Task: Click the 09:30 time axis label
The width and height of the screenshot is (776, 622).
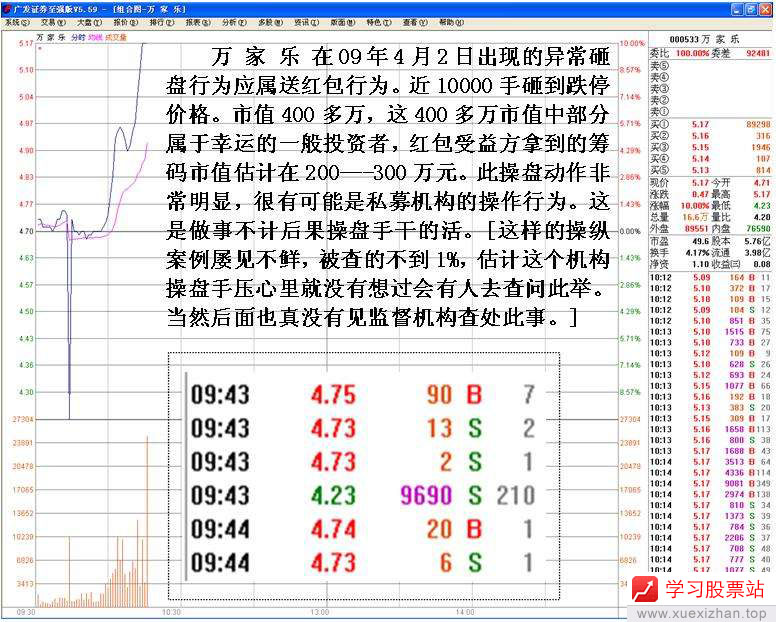Action: point(26,612)
